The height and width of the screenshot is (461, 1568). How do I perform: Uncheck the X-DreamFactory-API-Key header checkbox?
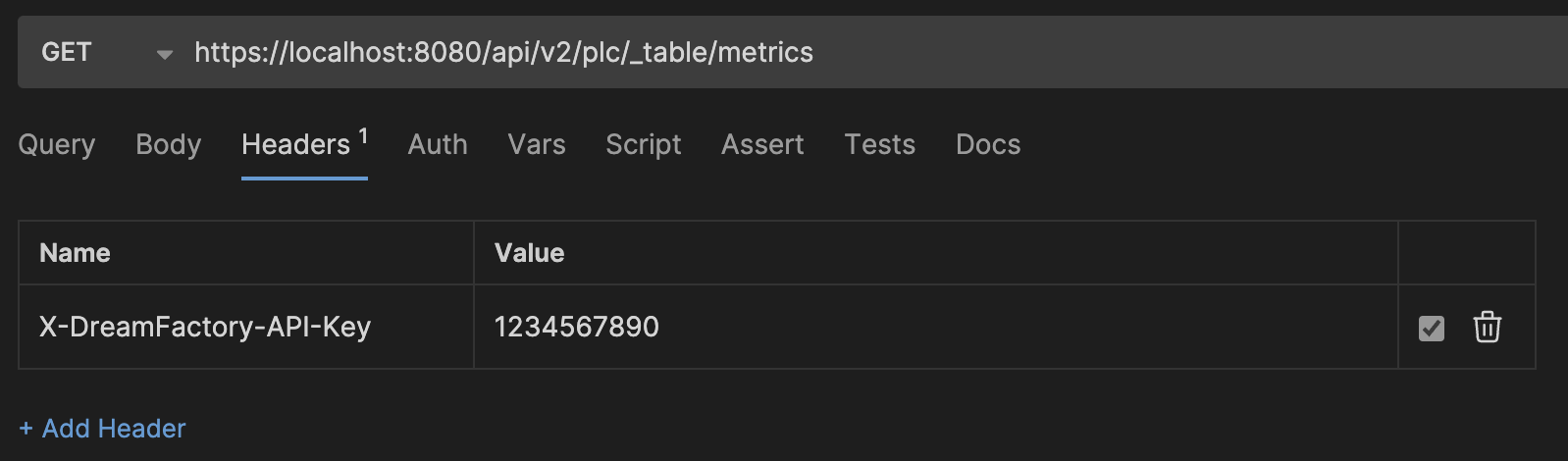tap(1432, 328)
